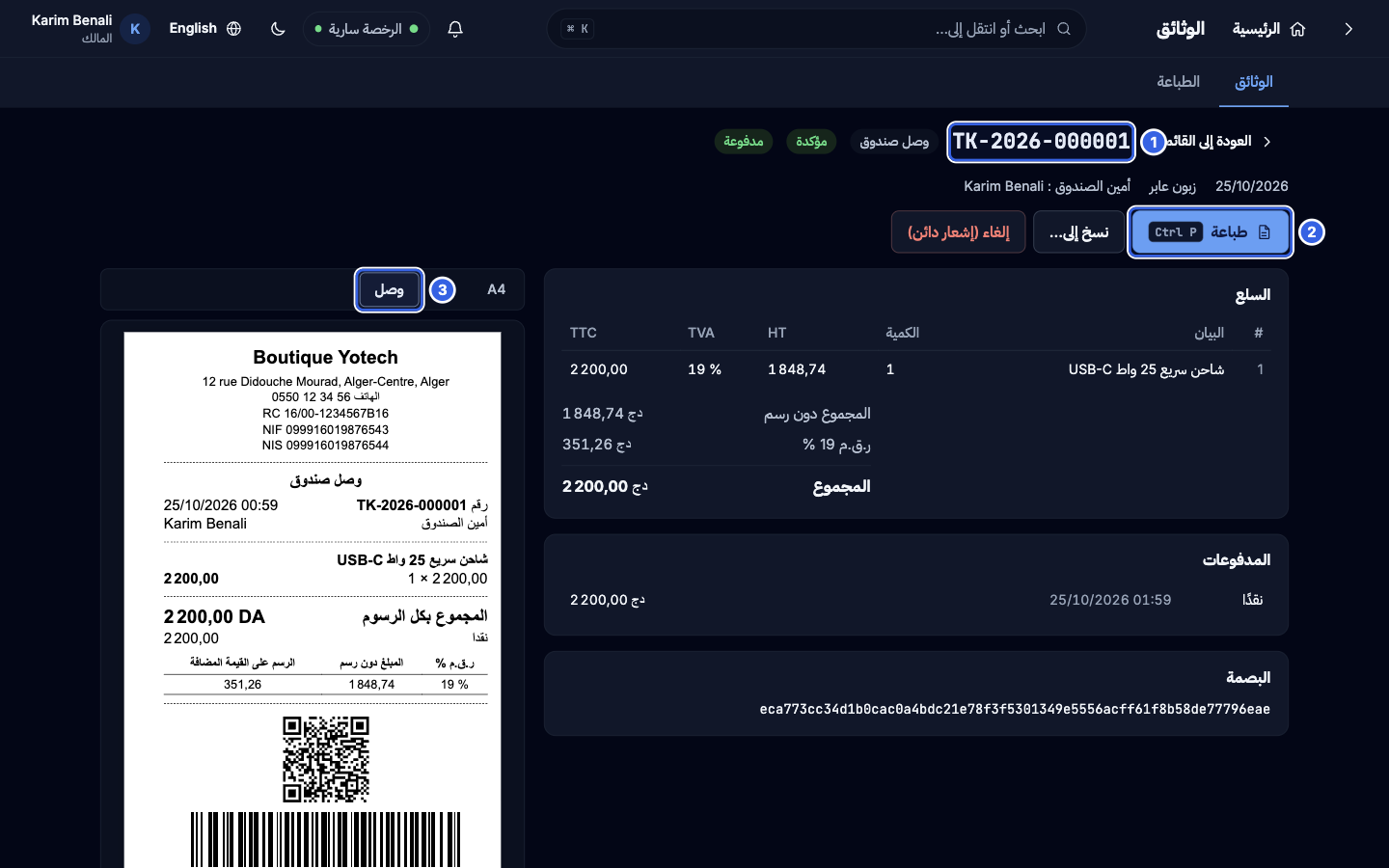Image resolution: width=1389 pixels, height=868 pixels.
Task: Click the زبون عابر customer label
Action: tap(1172, 186)
